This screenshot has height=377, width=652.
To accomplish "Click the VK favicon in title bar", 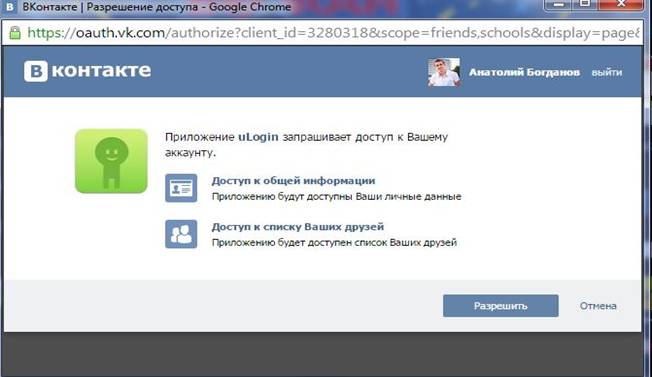I will [9, 7].
